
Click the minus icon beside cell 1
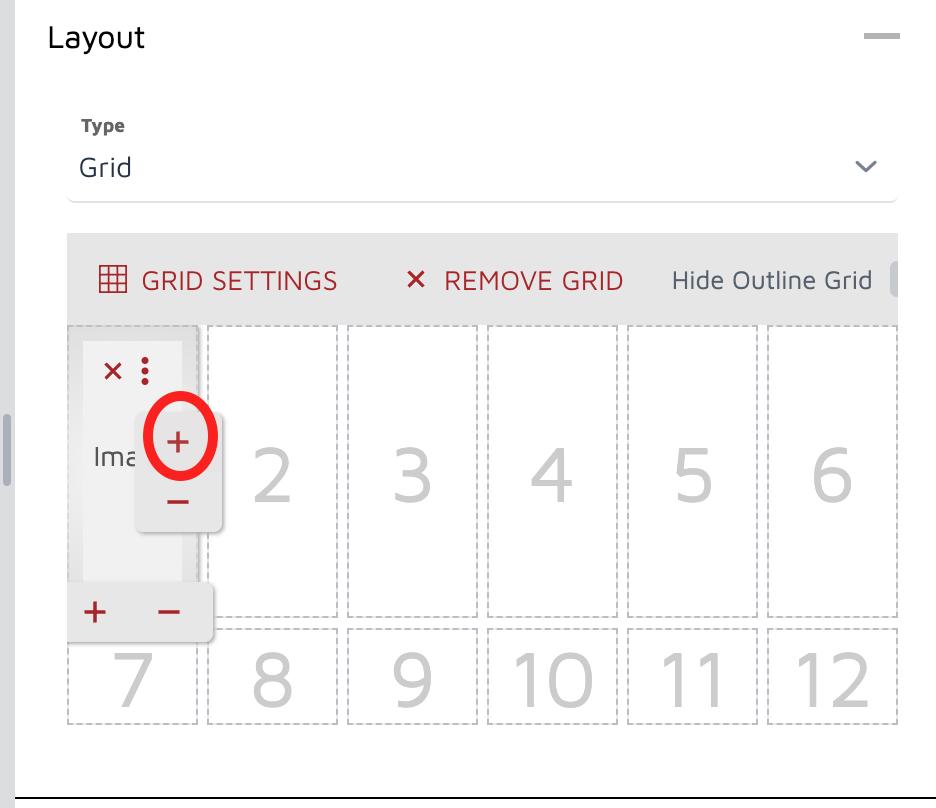(178, 501)
